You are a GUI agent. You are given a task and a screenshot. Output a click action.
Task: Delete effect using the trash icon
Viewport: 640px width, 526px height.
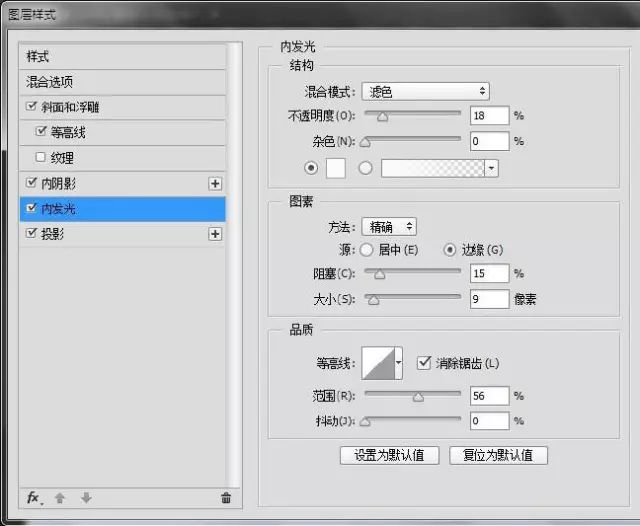[226, 498]
